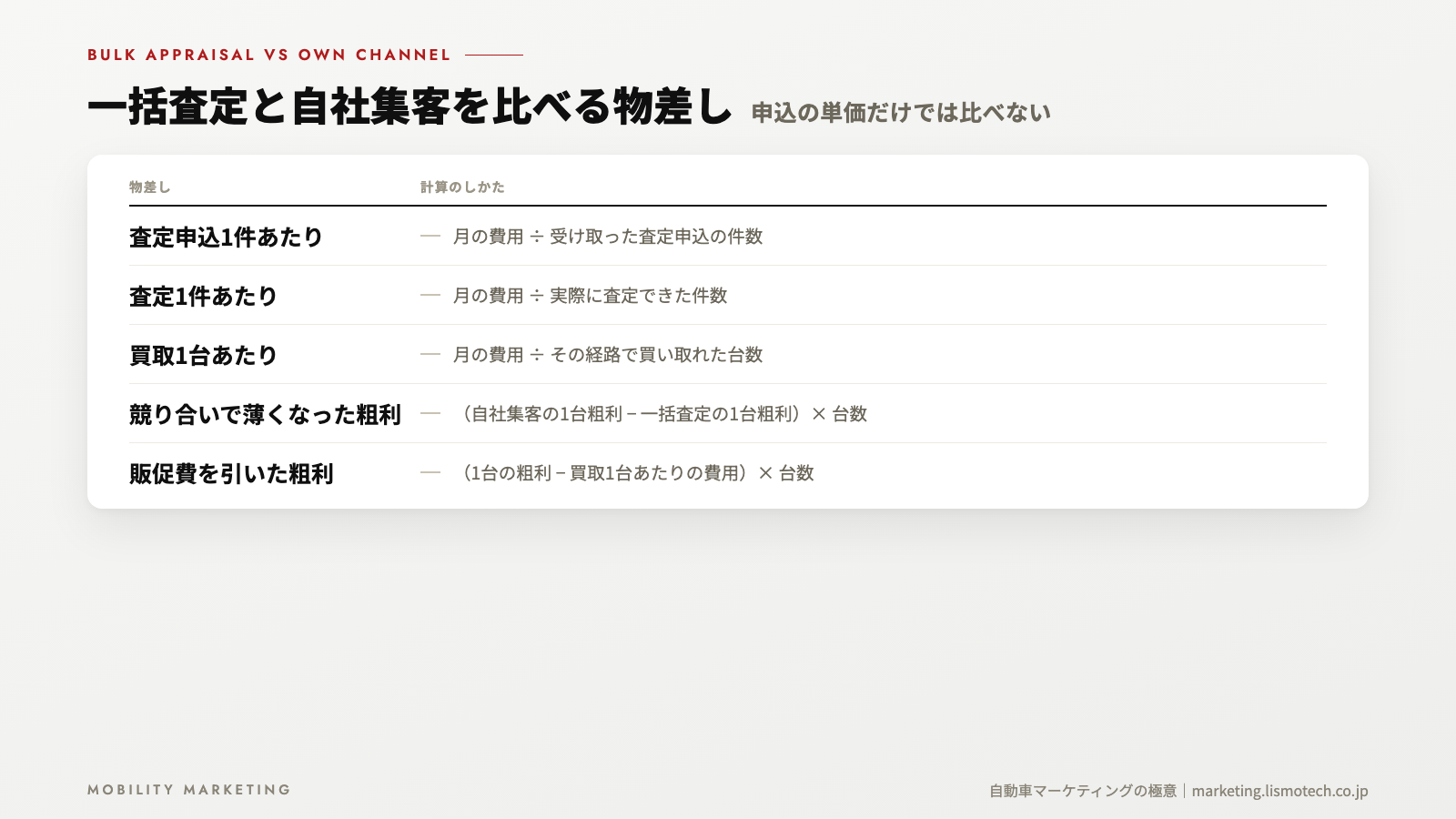1456x819 pixels.
Task: Open the marketing.lismotech.co.jp footer link
Action: (x=1280, y=791)
